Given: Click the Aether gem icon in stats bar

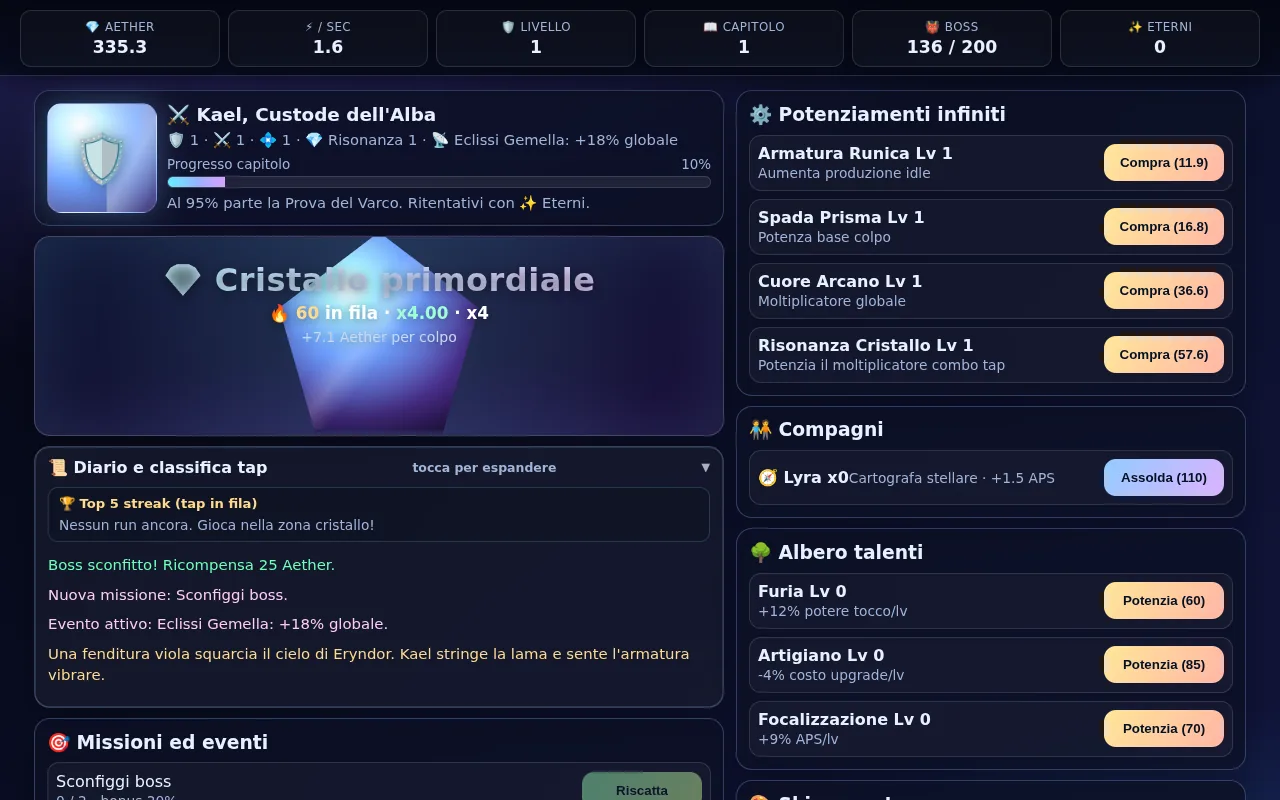Looking at the screenshot, I should pos(92,27).
